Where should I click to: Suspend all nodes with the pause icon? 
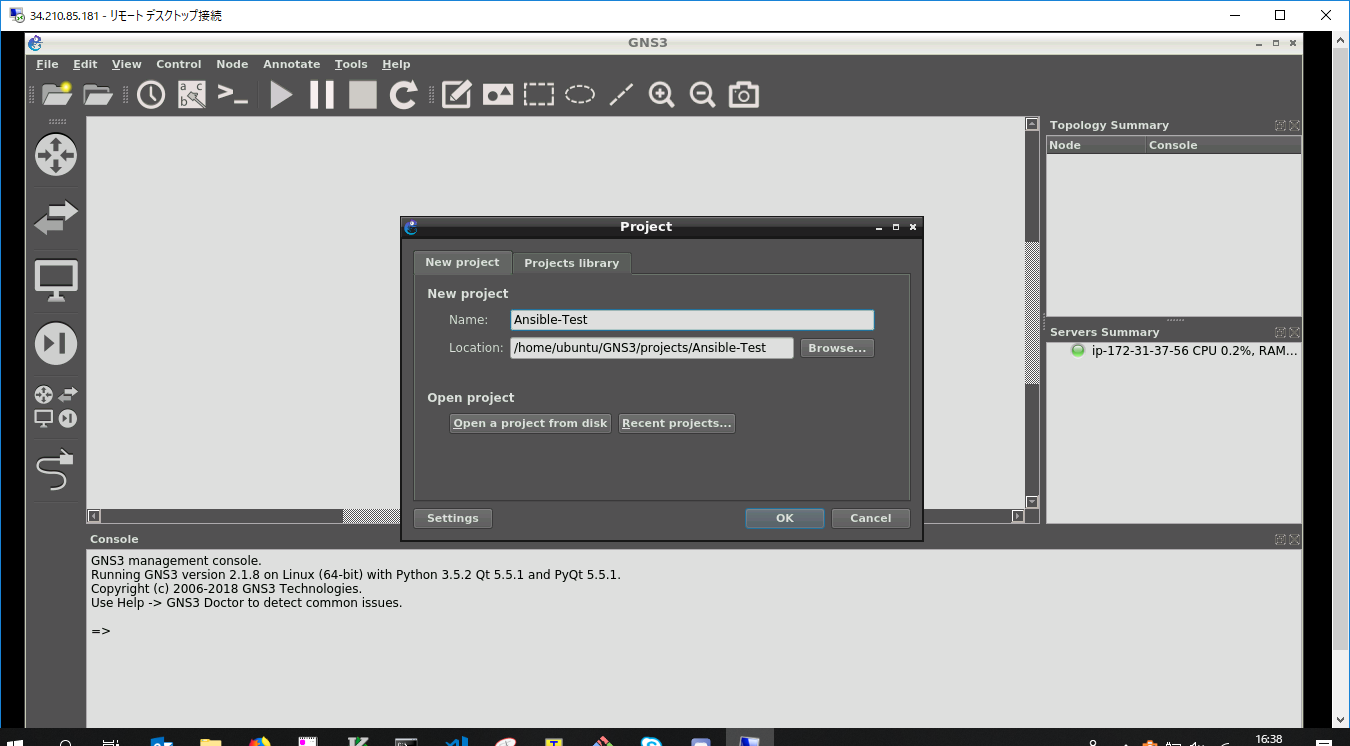[322, 94]
